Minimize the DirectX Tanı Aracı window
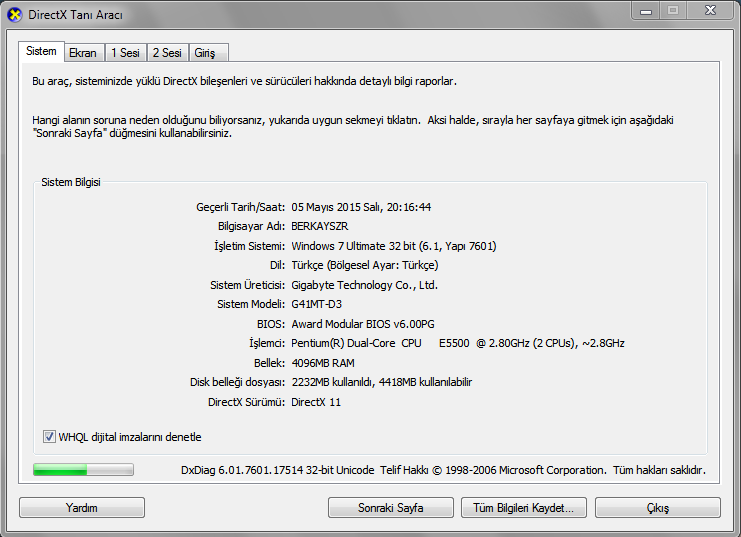 [646, 10]
